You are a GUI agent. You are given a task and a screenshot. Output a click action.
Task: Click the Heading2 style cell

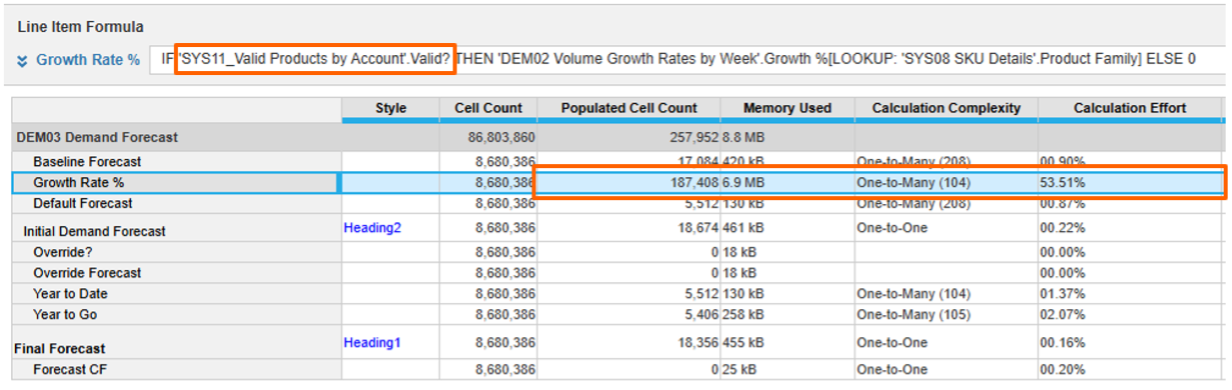pos(391,228)
